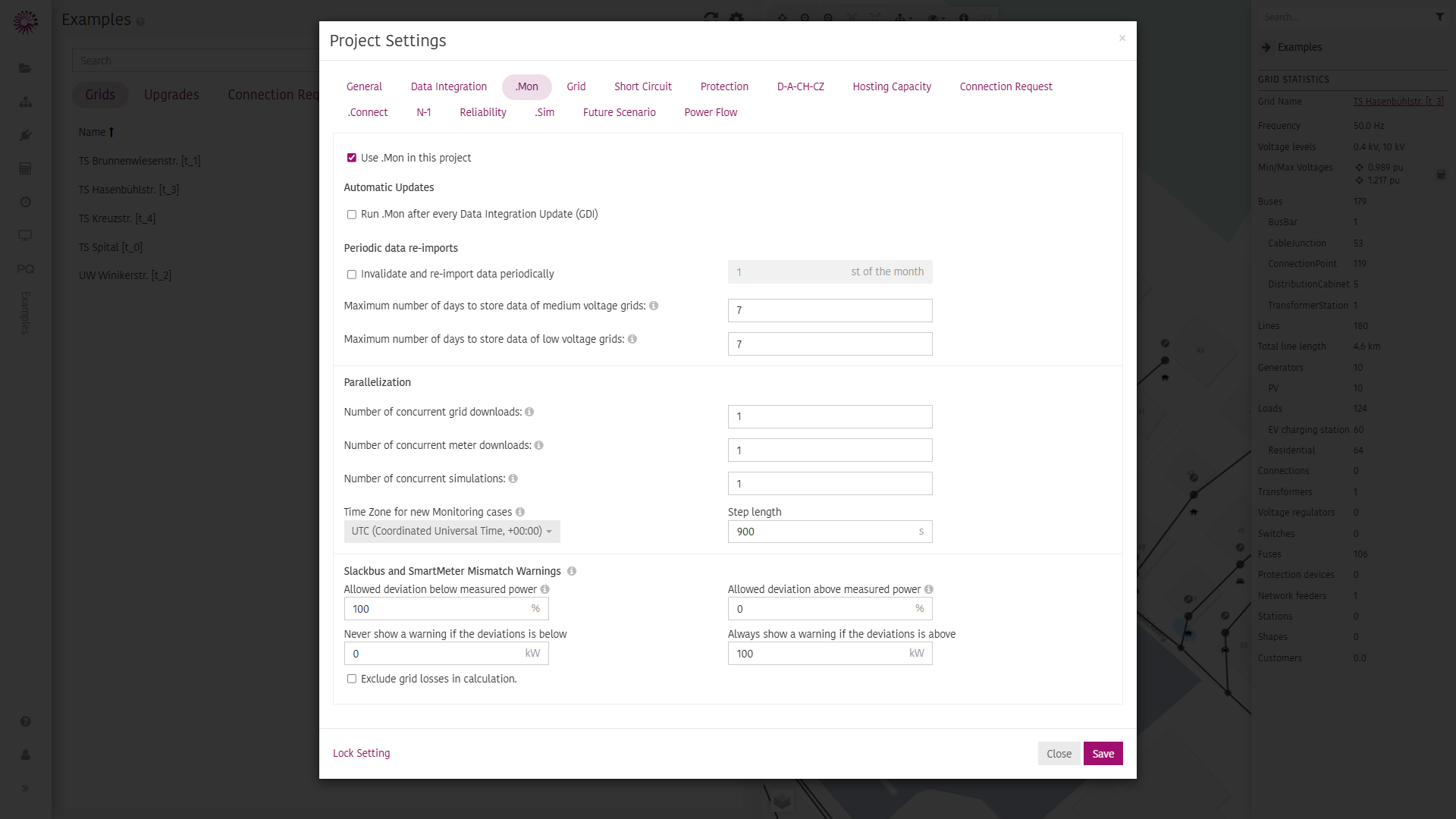Uncheck Use .Mon in this project
This screenshot has width=1456, height=819.
click(x=352, y=158)
